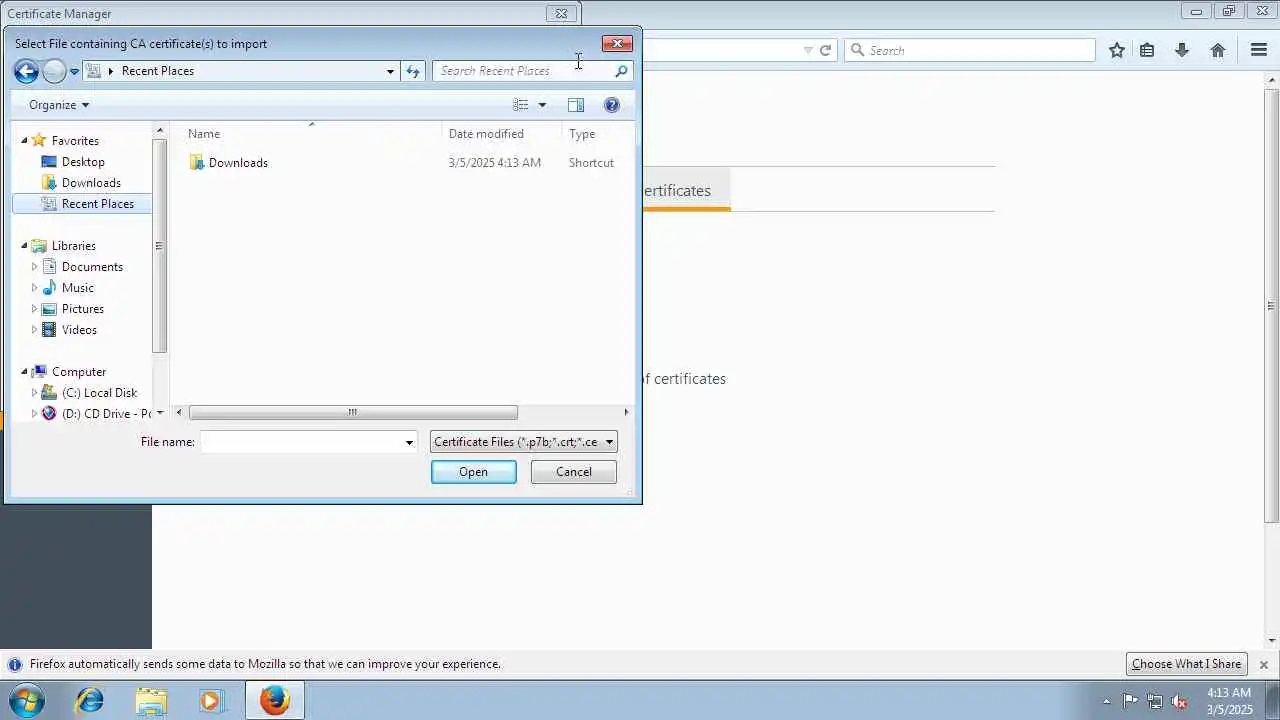Click the search magnifier in dialog
The width and height of the screenshot is (1280, 720).
click(x=621, y=71)
